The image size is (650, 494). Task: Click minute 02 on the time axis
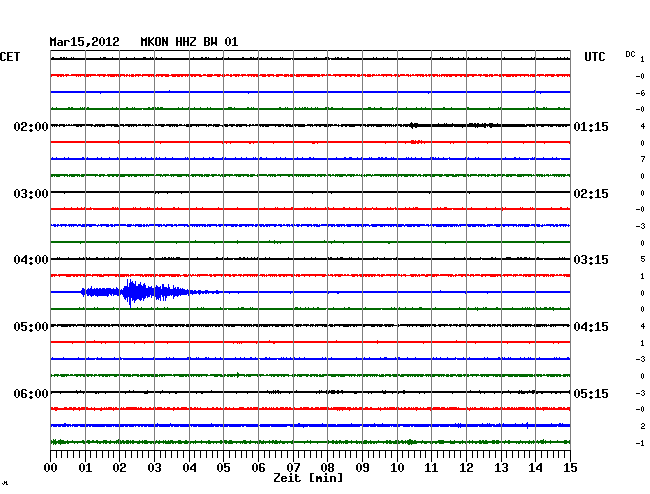pyautogui.click(x=119, y=468)
